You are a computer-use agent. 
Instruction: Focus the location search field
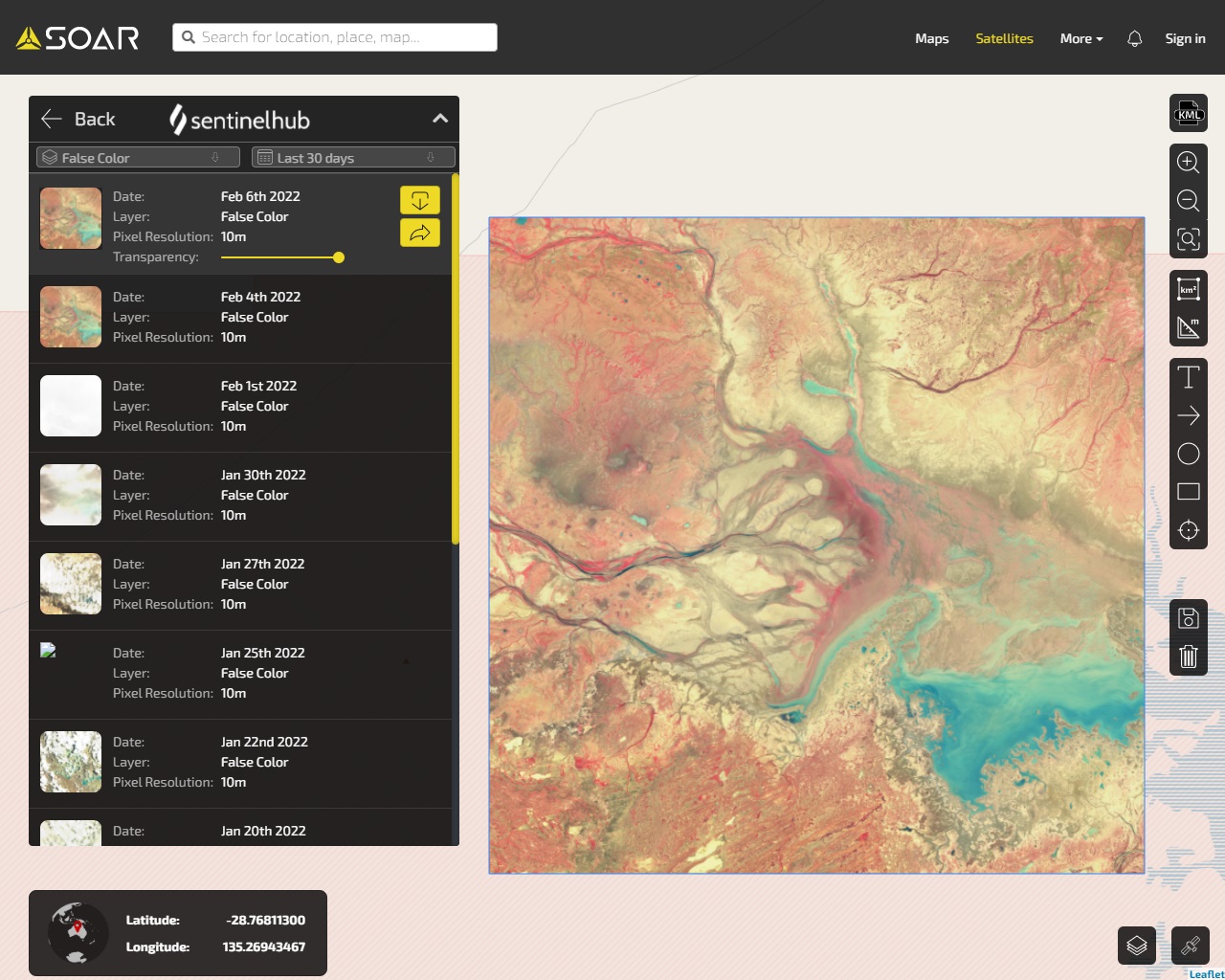pos(335,37)
